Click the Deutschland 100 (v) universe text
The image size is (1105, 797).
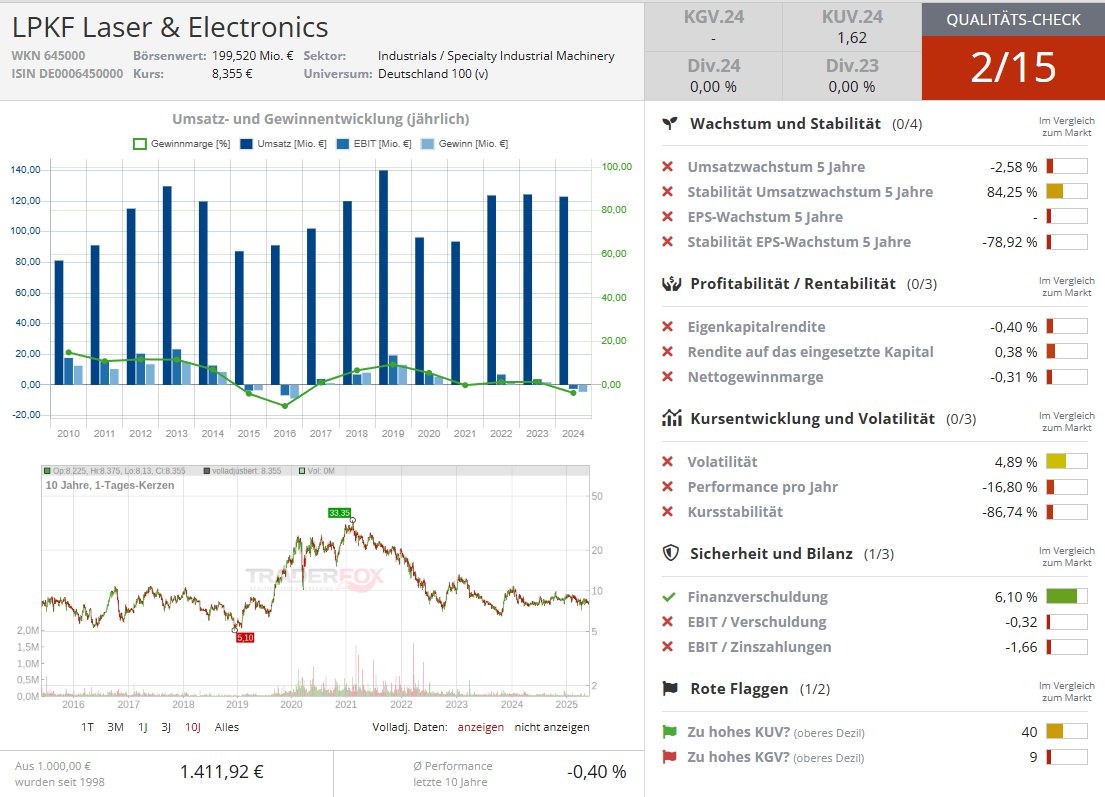(x=433, y=73)
